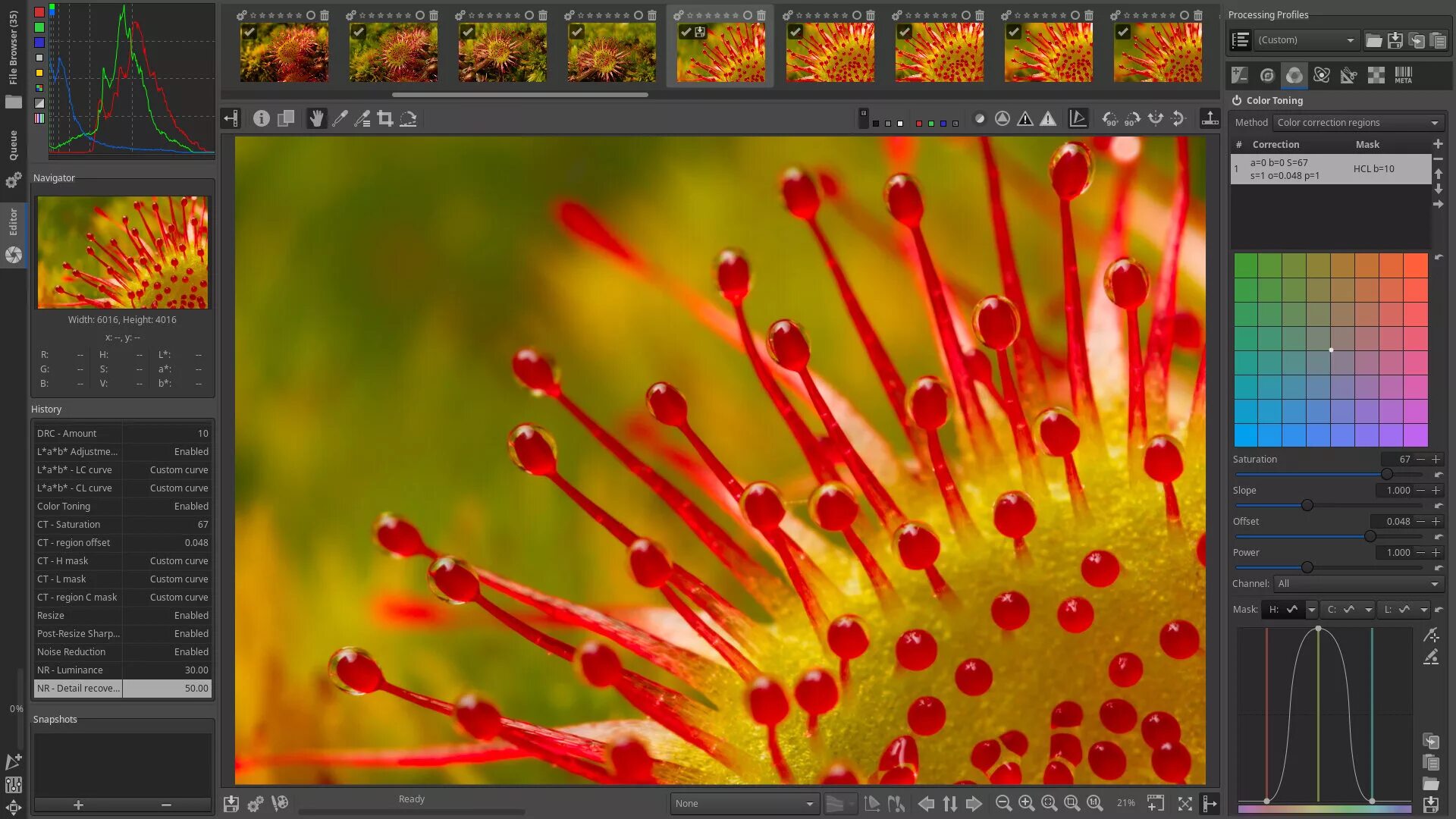Select the crop tool in toolbar
Viewport: 1456px width, 819px height.
click(386, 118)
